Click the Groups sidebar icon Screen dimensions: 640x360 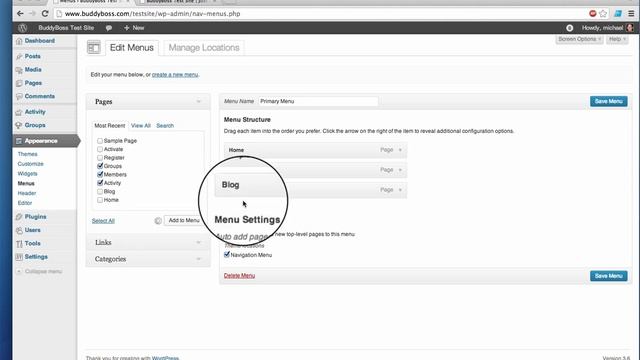[19, 125]
